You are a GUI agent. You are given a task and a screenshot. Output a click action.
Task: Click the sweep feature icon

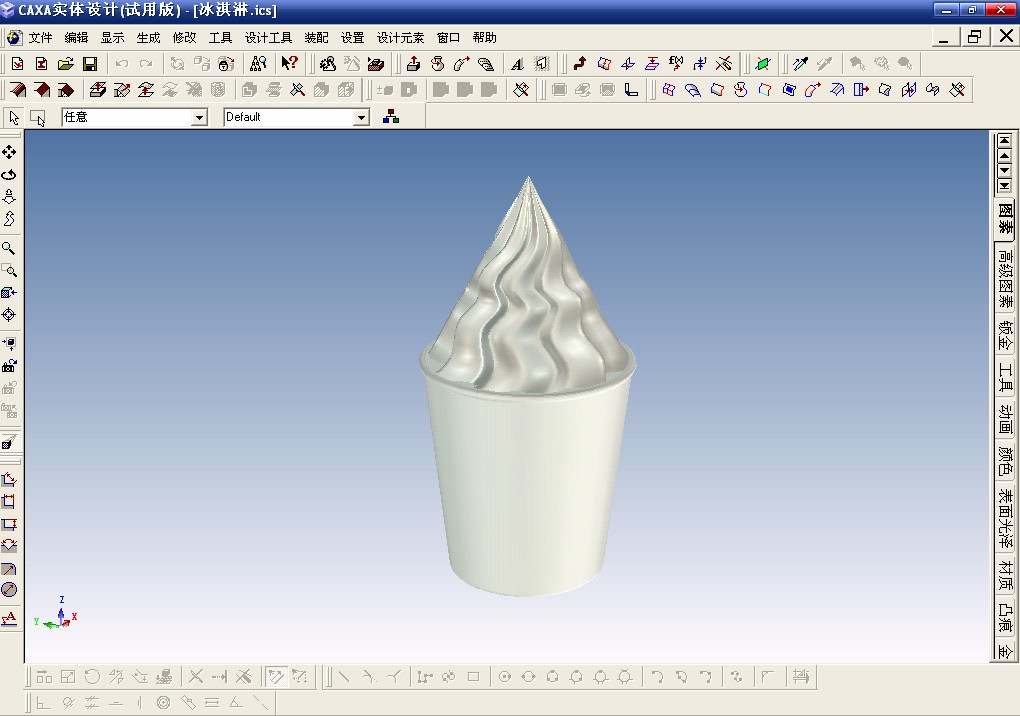461,64
